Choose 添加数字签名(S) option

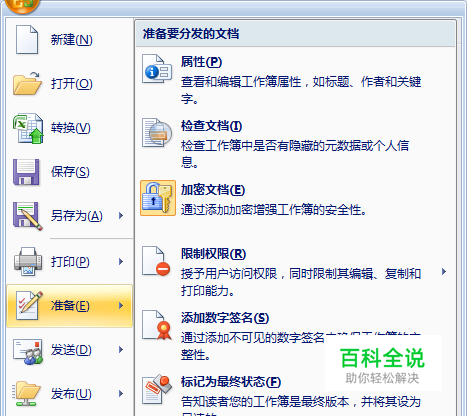point(295,335)
